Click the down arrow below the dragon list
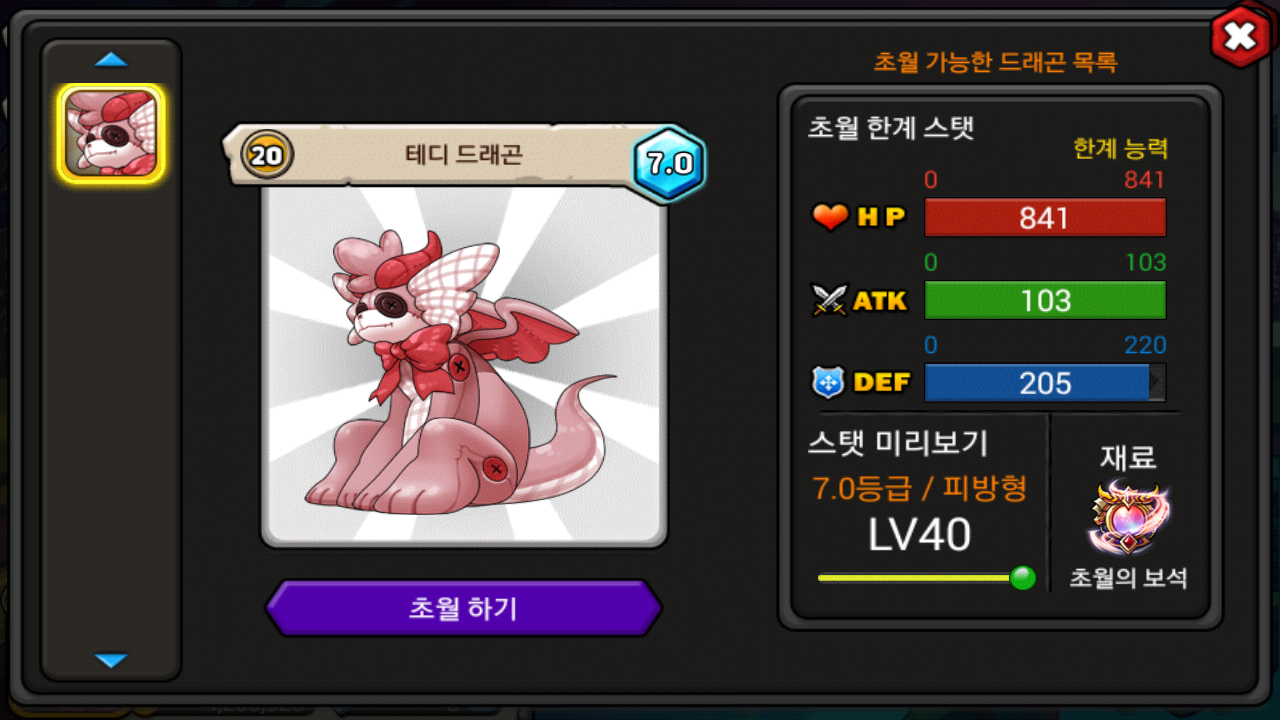 [111, 660]
